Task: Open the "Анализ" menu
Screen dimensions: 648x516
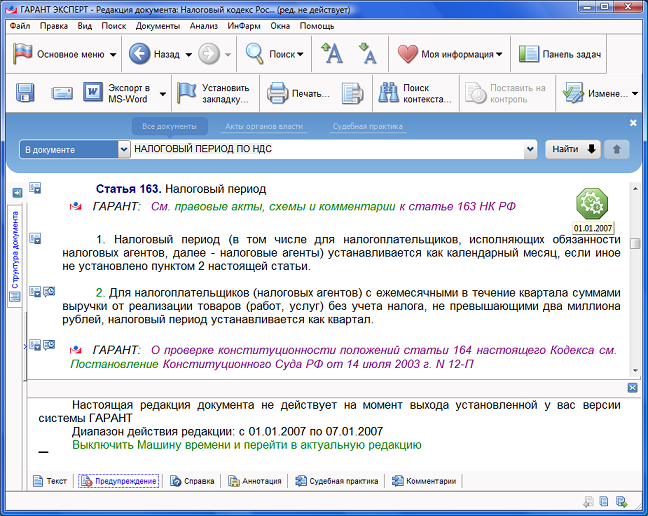Action: (203, 25)
